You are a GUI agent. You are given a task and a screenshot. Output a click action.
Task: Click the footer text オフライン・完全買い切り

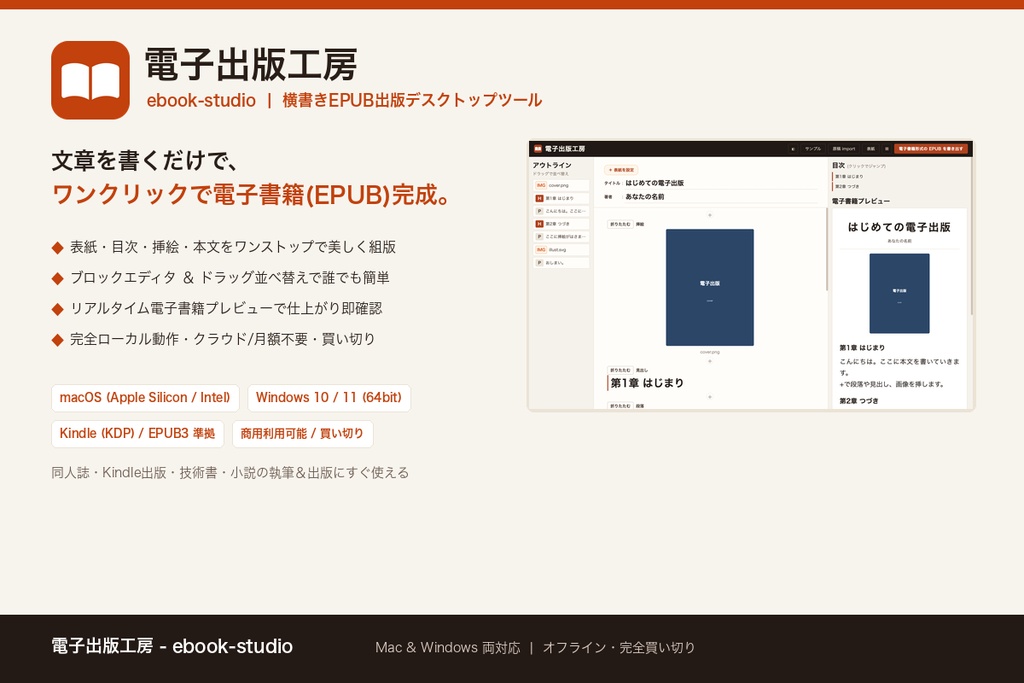click(618, 648)
